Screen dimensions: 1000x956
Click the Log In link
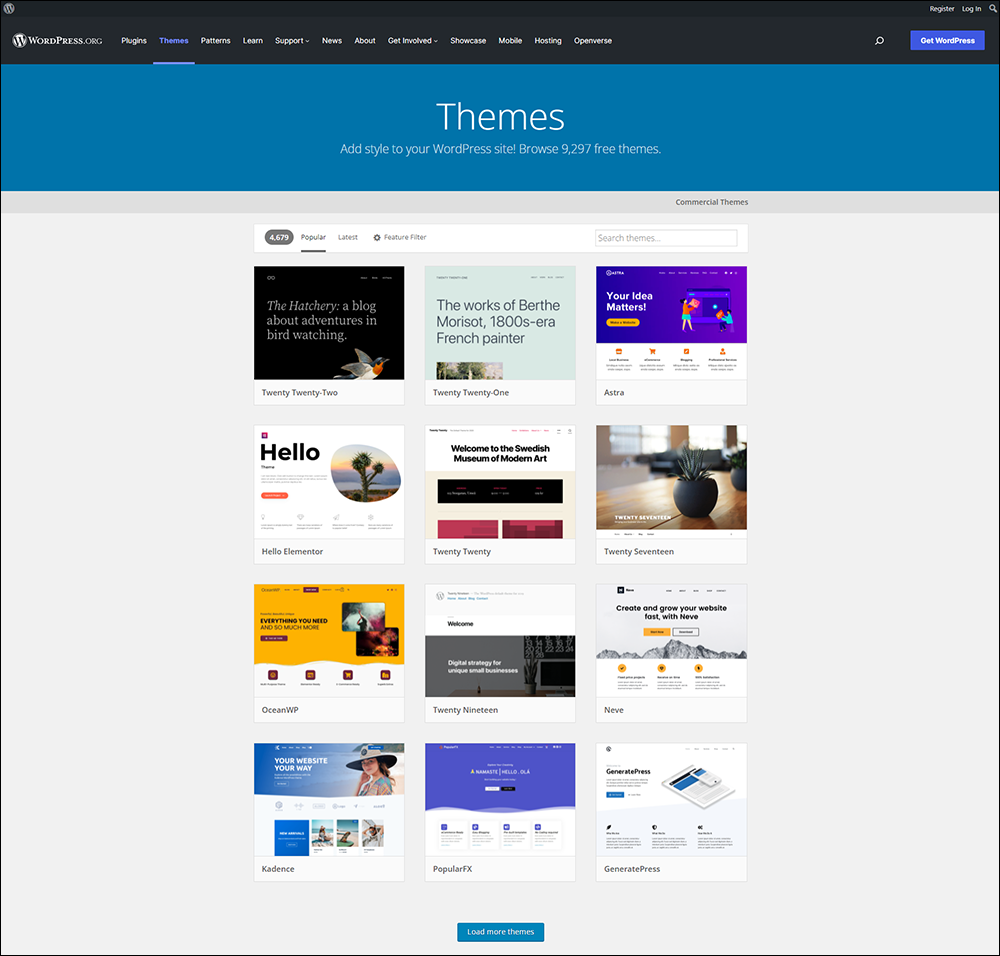click(971, 8)
